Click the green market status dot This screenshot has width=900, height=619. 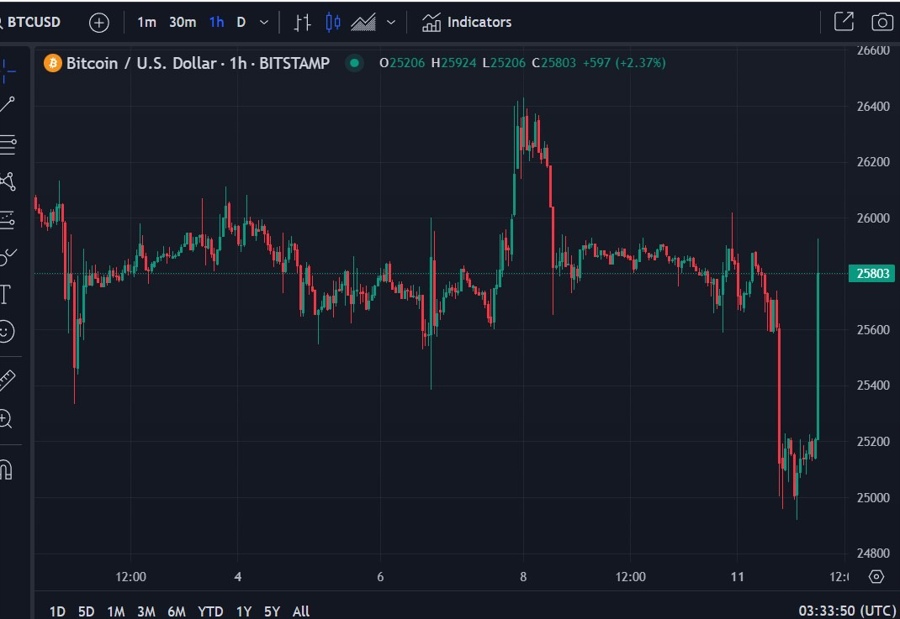click(355, 63)
